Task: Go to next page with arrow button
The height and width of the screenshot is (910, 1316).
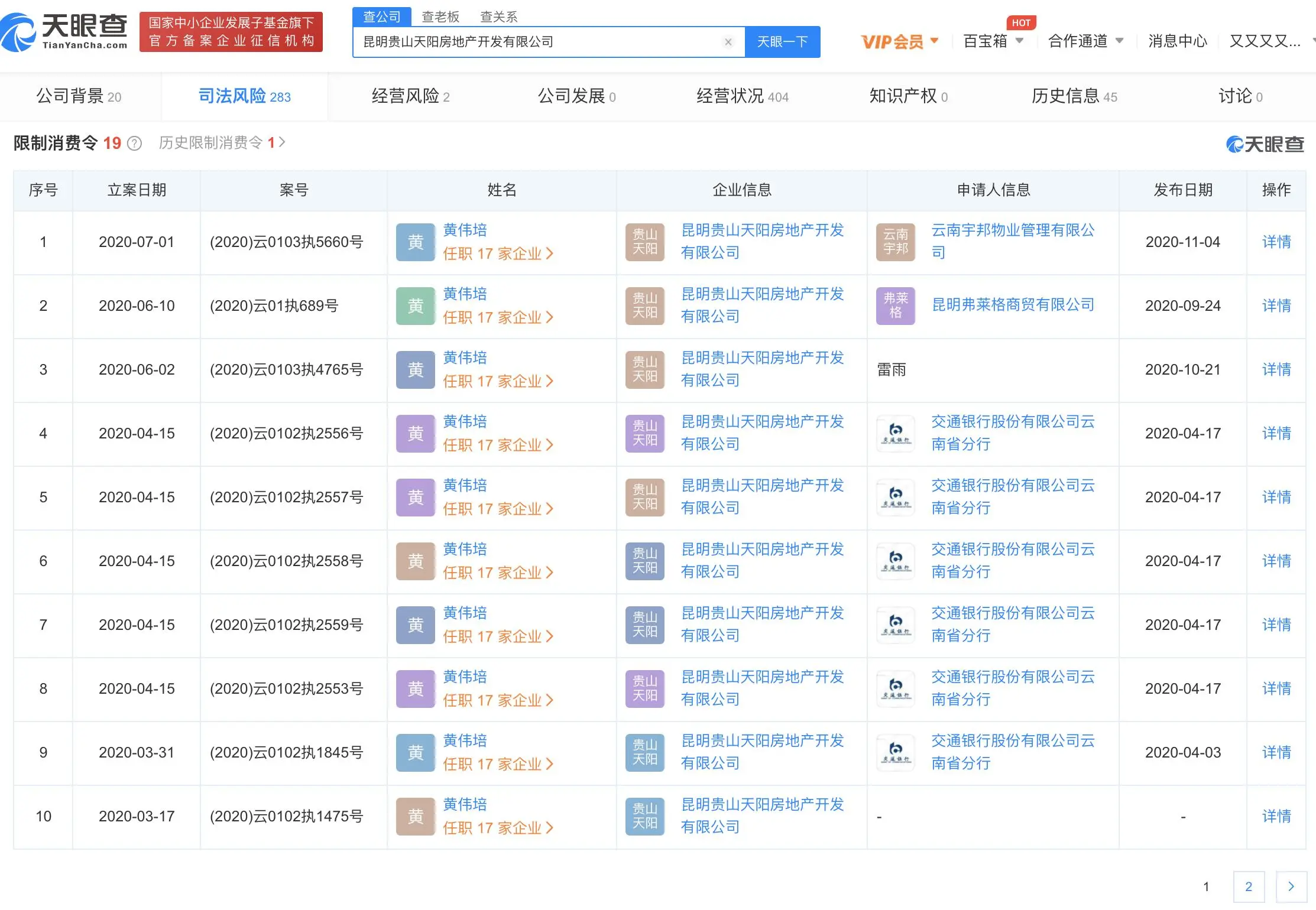Action: [1291, 886]
